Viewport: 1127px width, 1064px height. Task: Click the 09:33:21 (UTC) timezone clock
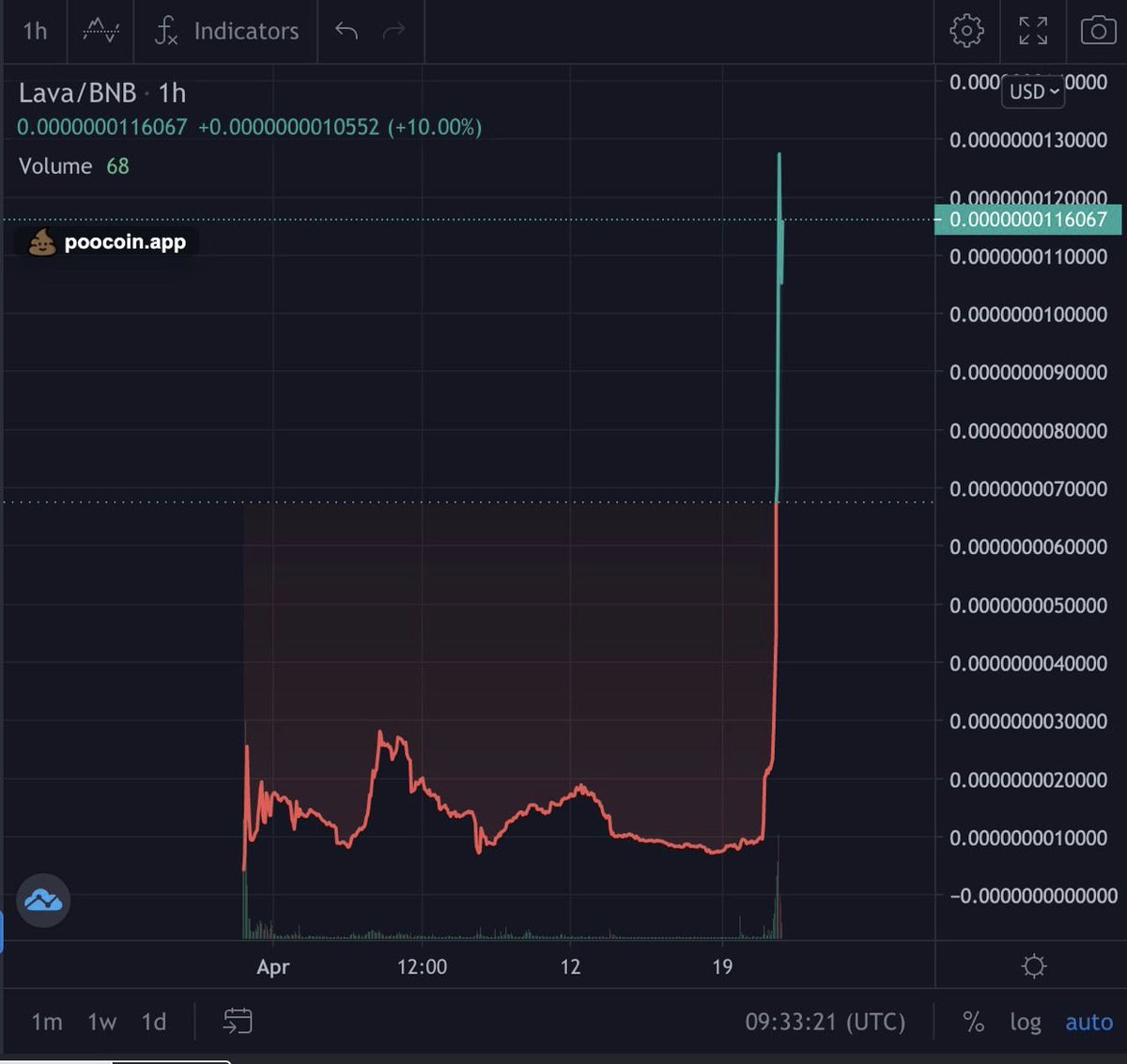coord(826,1022)
